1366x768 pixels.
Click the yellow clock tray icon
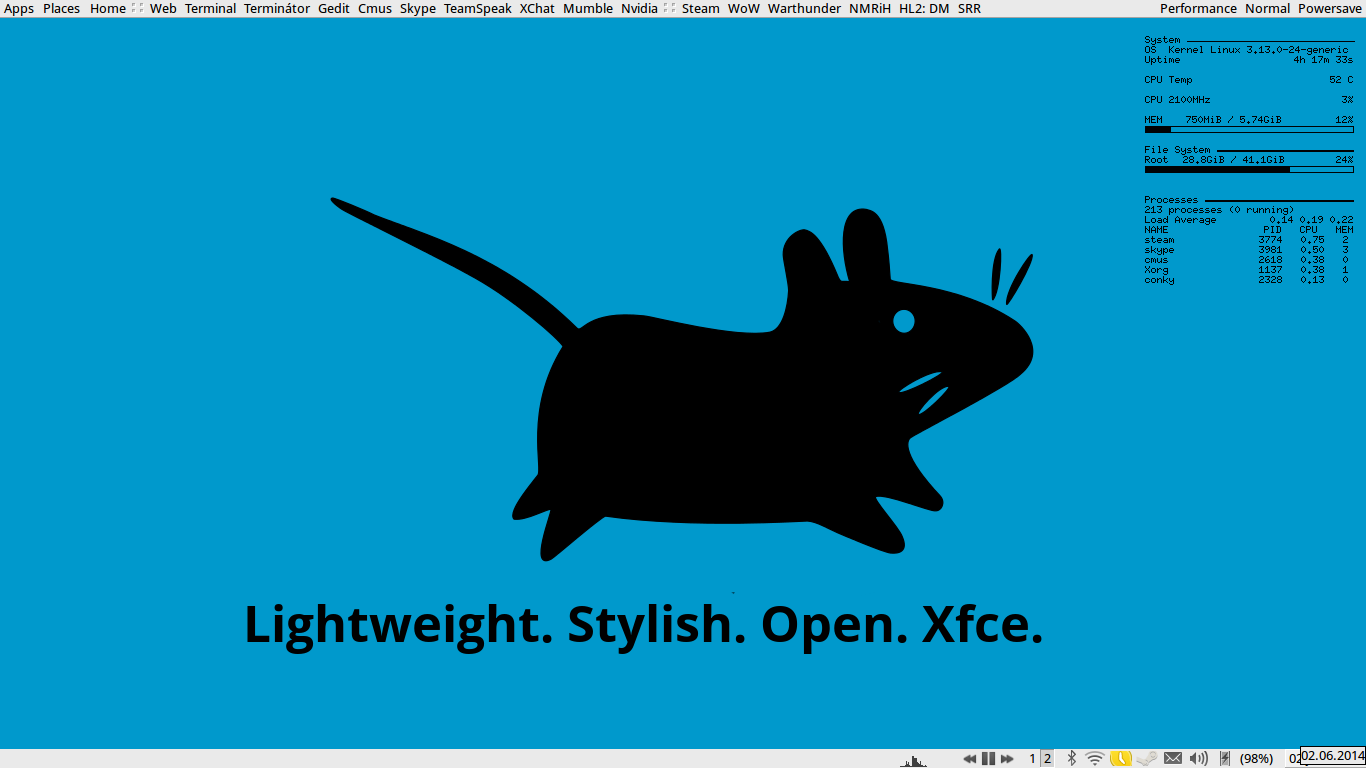tap(1121, 758)
